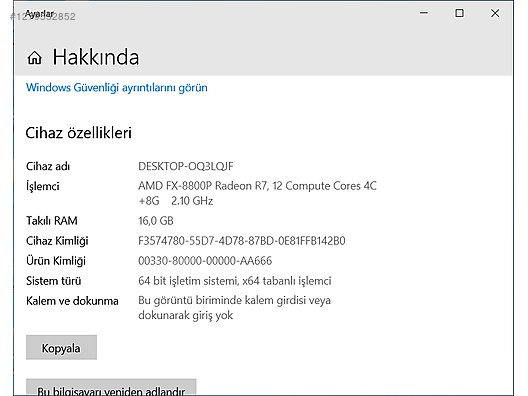The height and width of the screenshot is (396, 528).
Task: Close the Ayarlar window
Action: pos(495,13)
